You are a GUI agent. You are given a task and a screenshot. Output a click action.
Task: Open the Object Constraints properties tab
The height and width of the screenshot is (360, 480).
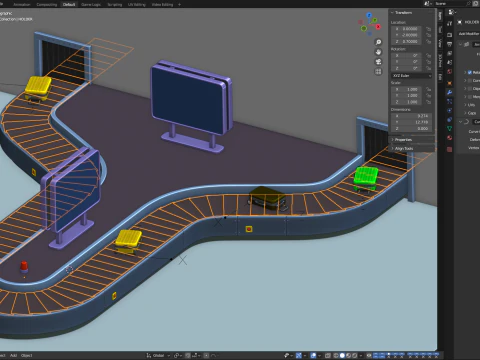pyautogui.click(x=449, y=119)
